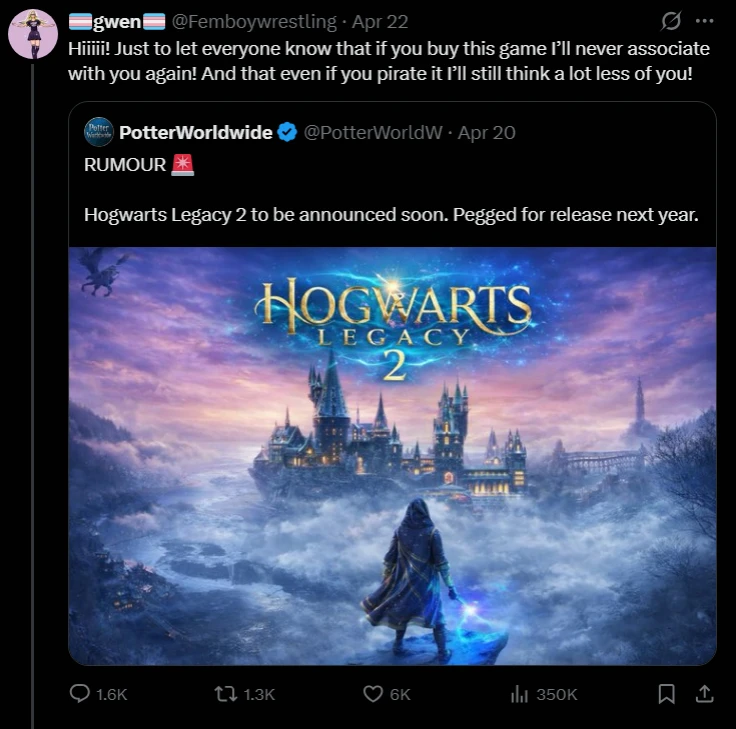Open the three-dot more options menu
The image size is (736, 729).
(x=704, y=21)
